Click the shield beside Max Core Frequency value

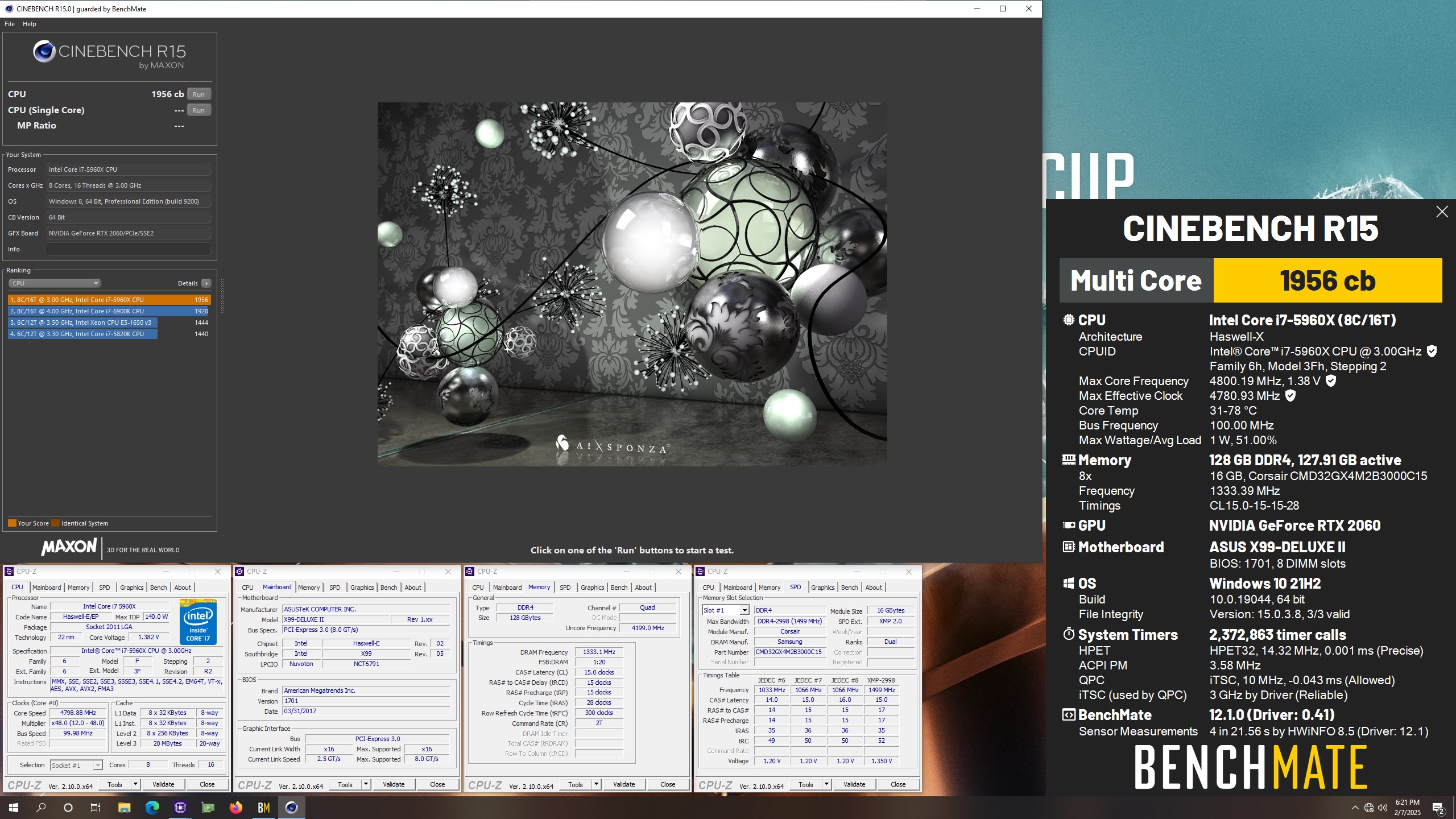[x=1331, y=381]
